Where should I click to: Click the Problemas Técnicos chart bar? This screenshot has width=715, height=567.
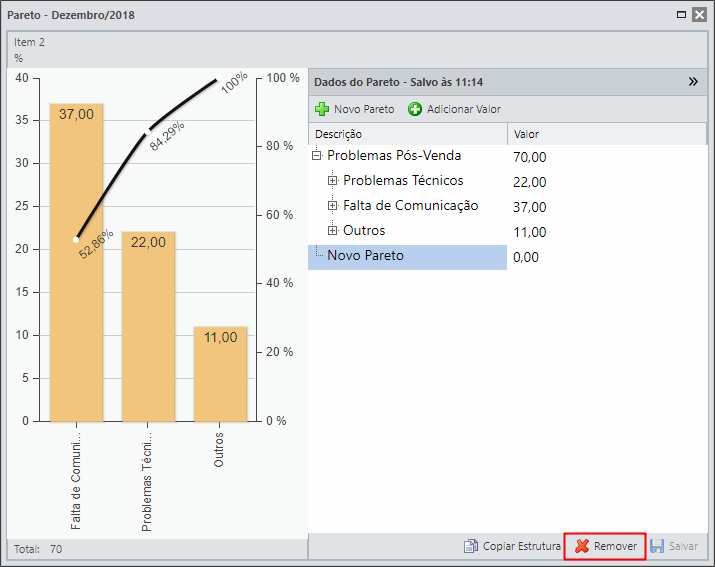148,327
